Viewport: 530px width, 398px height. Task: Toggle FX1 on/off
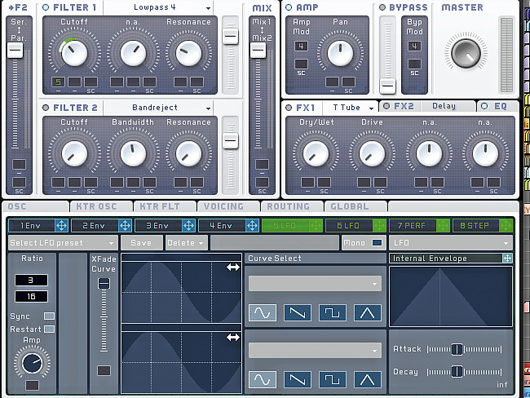click(x=289, y=108)
